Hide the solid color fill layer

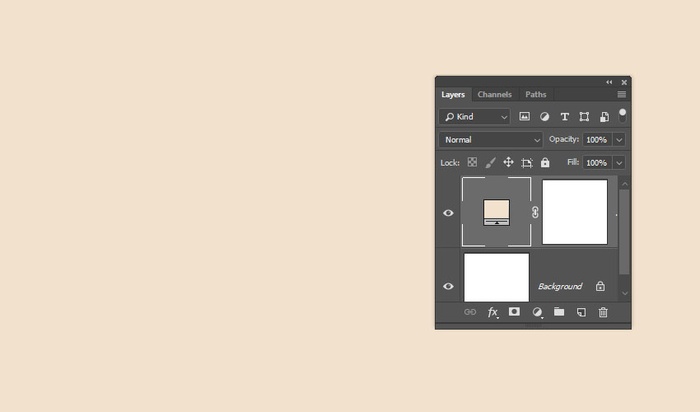point(448,213)
